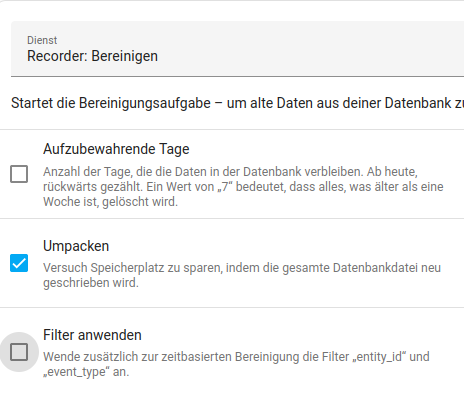Uncheck the Umpacken checkbox
Image resolution: width=464 pixels, height=414 pixels.
pyautogui.click(x=19, y=263)
